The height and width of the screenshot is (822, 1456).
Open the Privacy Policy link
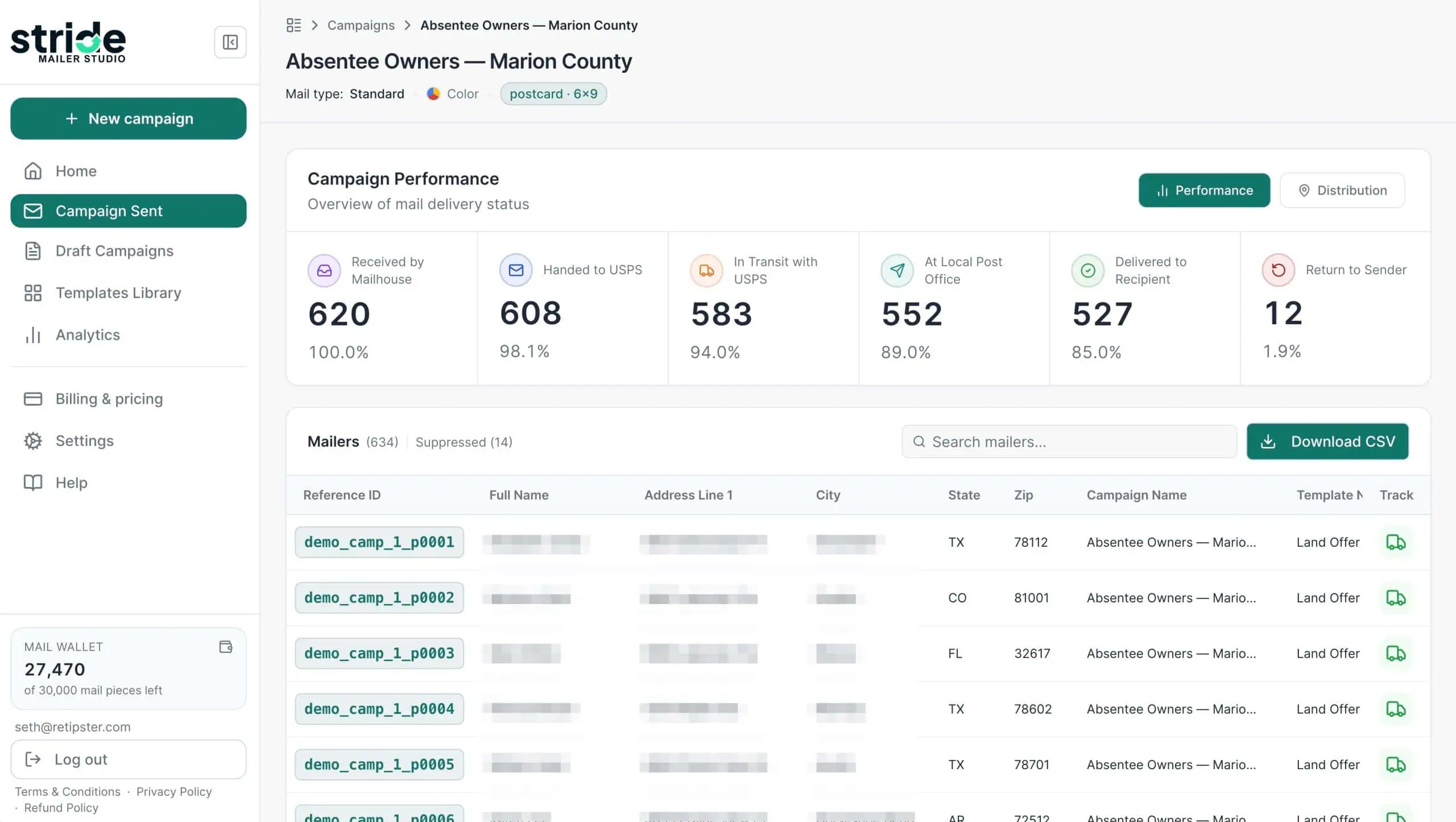pyautogui.click(x=174, y=792)
